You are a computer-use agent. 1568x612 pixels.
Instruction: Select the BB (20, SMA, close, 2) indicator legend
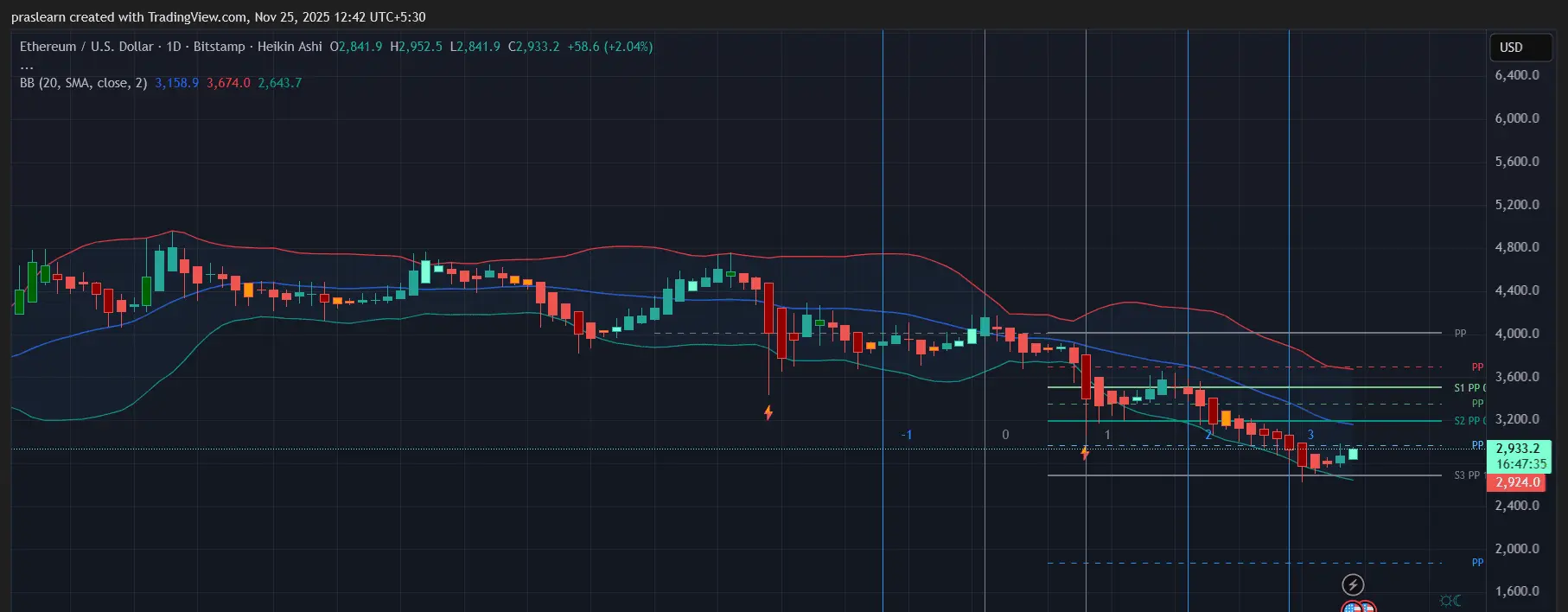[84, 83]
